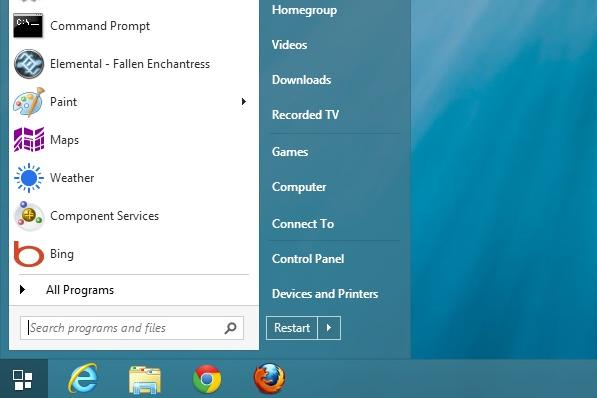Click the All Programs label
Image resolution: width=597 pixels, height=398 pixels.
80,290
